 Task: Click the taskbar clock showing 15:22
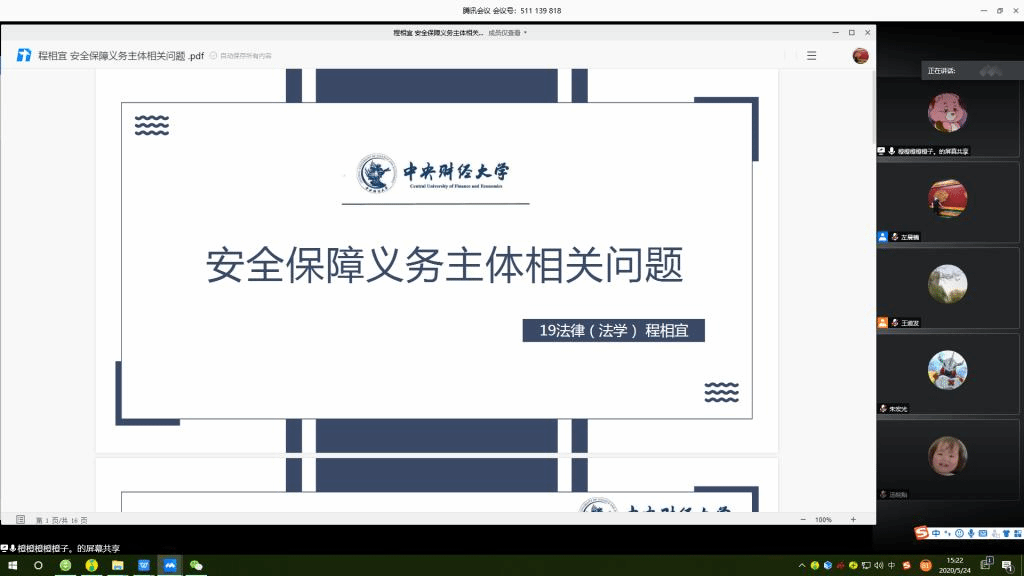click(955, 565)
